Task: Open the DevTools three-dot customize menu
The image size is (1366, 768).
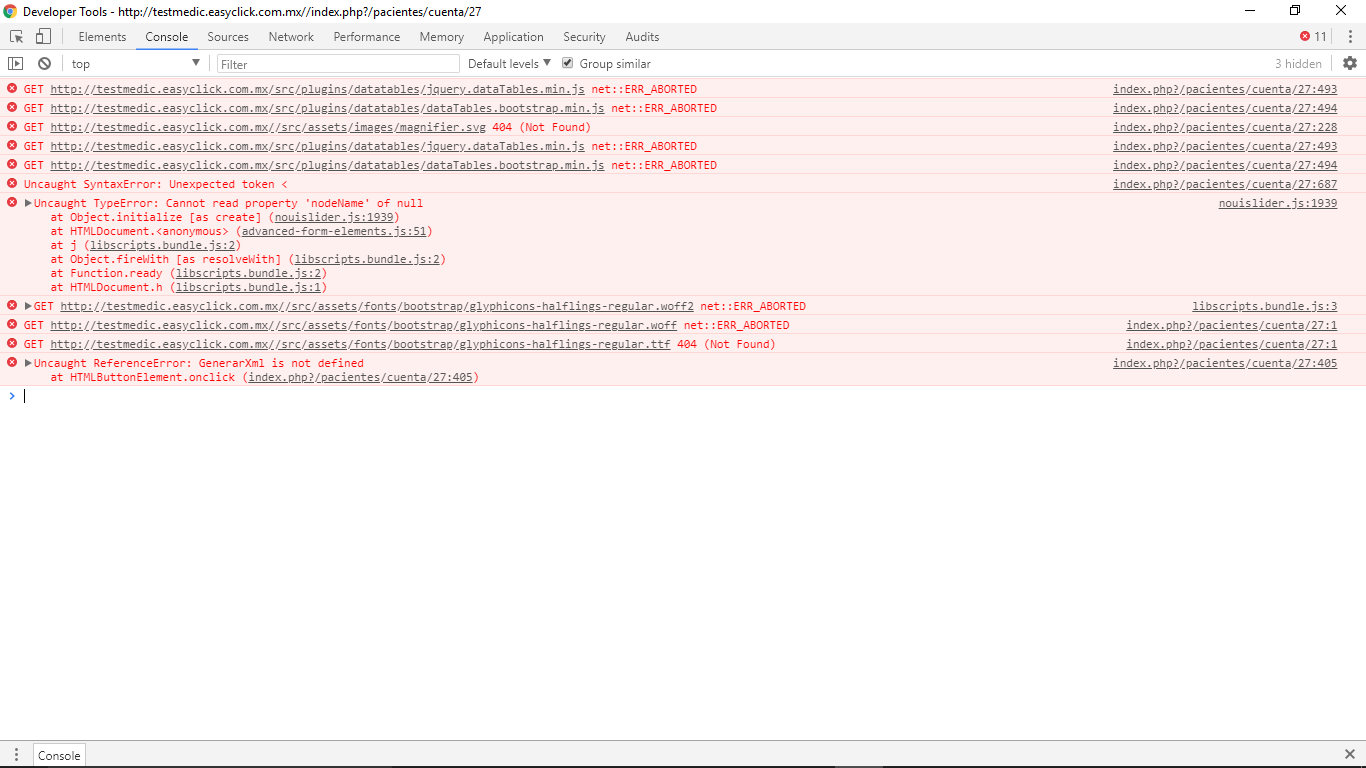Action: pos(1350,37)
